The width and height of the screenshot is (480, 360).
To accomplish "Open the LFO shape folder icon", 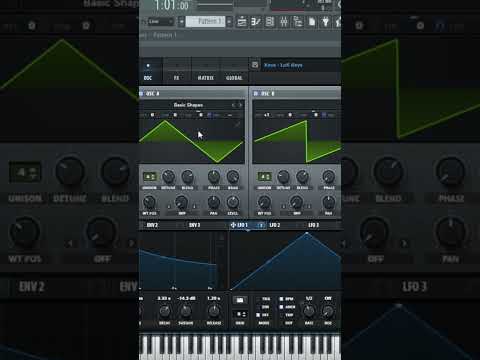I will pyautogui.click(x=240, y=300).
